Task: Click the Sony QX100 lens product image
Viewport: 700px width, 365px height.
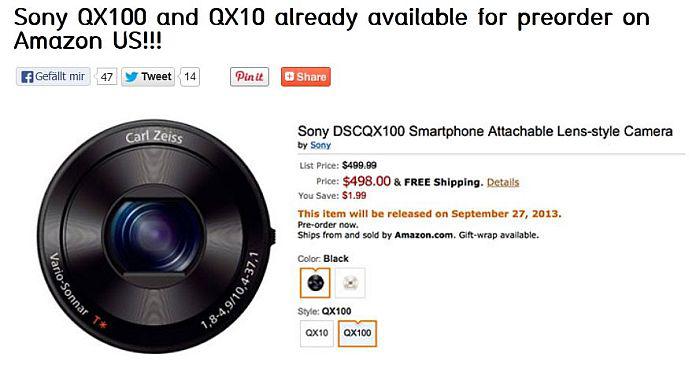Action: point(156,236)
